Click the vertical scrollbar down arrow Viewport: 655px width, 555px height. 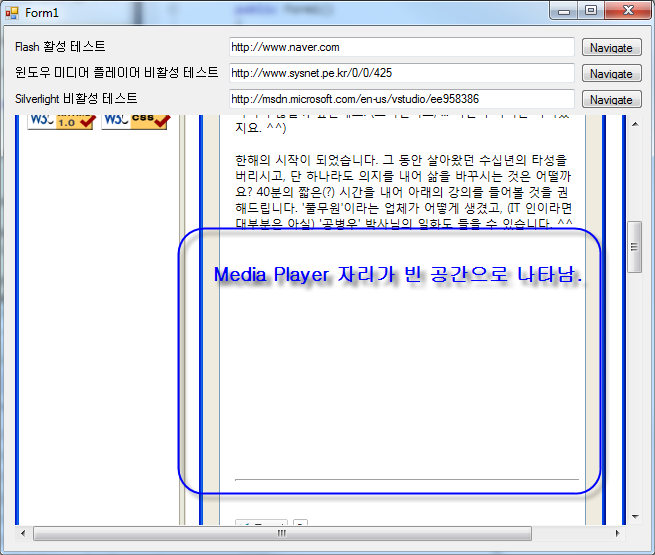(633, 517)
